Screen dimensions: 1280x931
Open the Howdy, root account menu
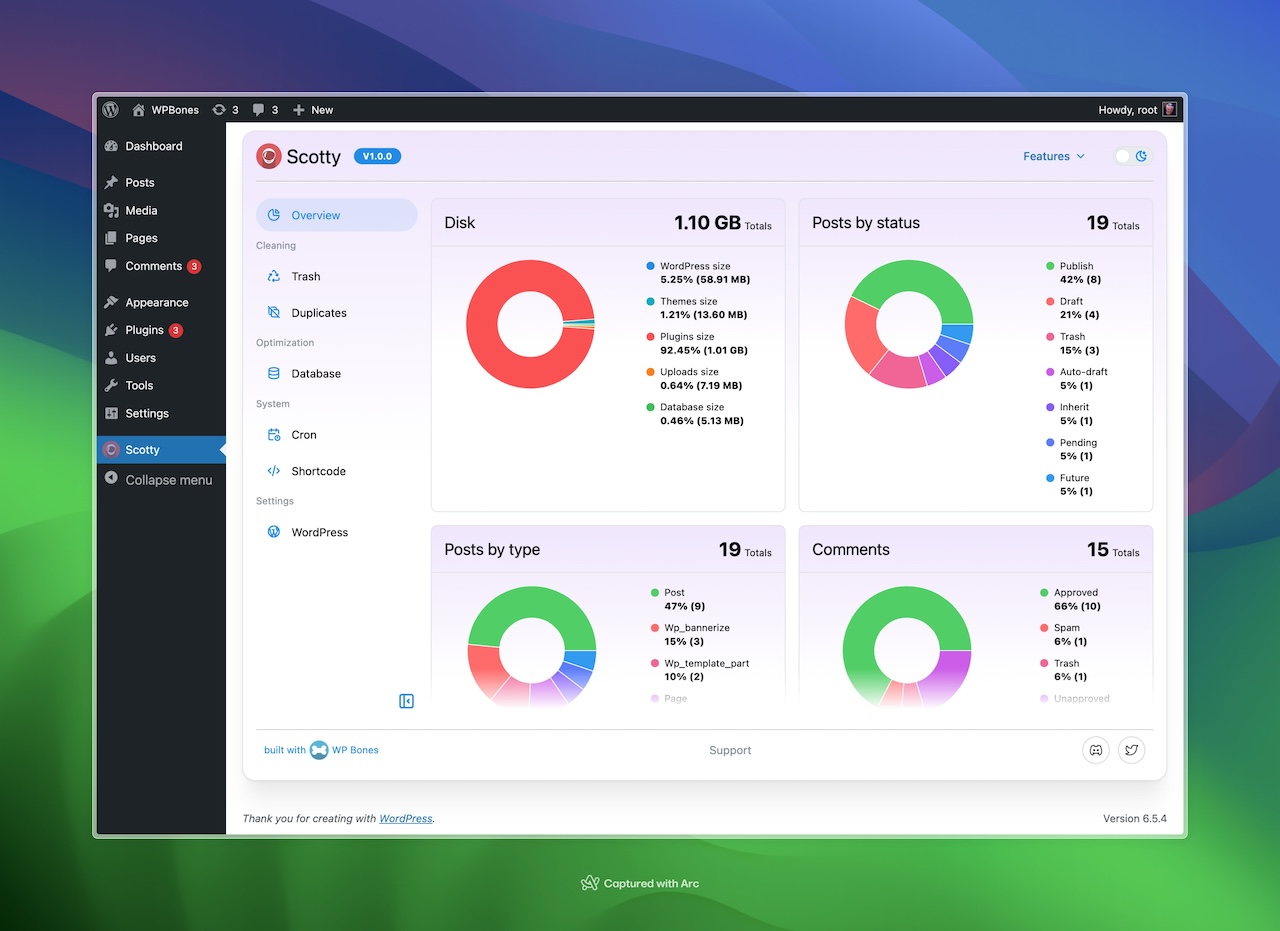[1138, 110]
